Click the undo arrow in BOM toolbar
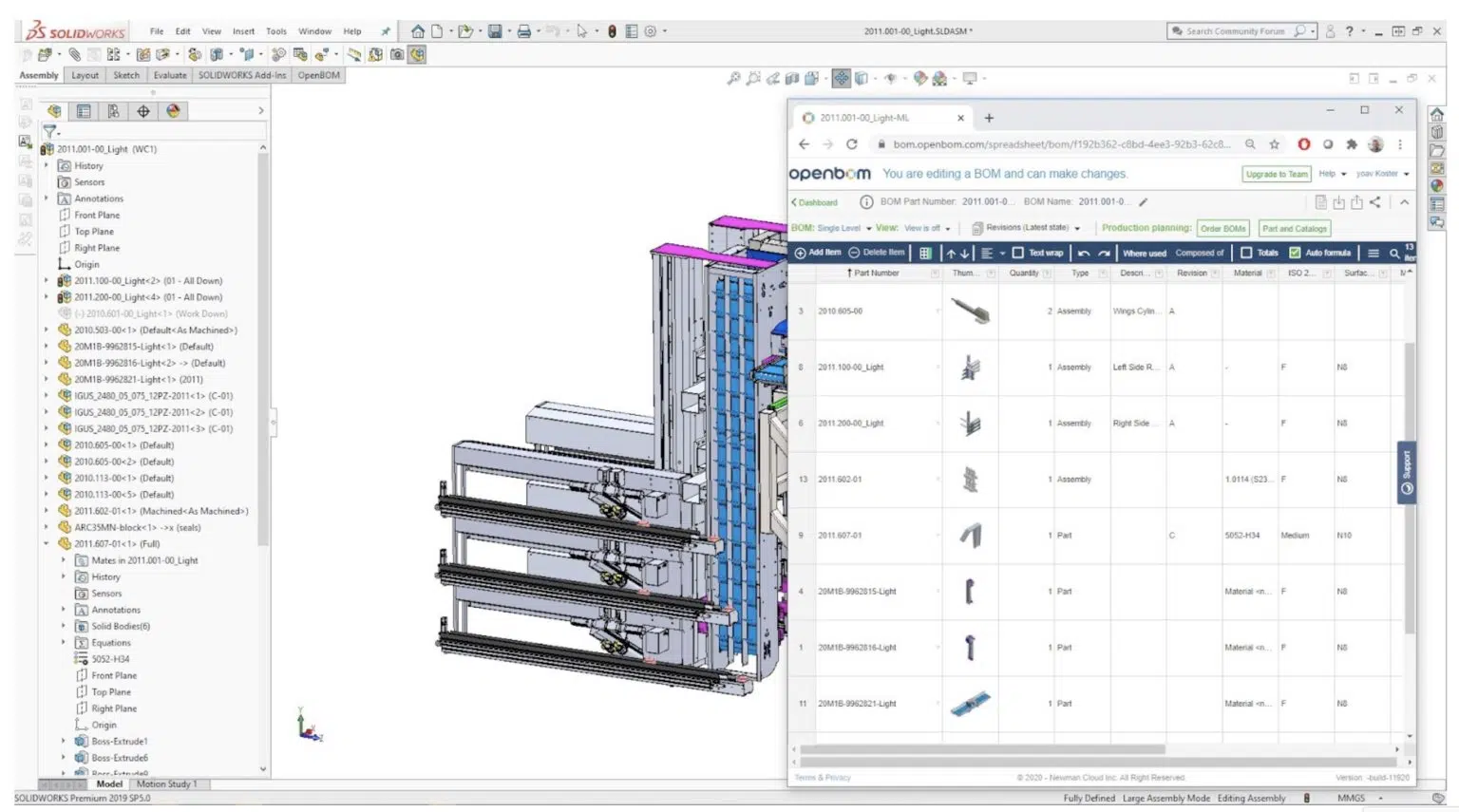 click(x=1083, y=253)
